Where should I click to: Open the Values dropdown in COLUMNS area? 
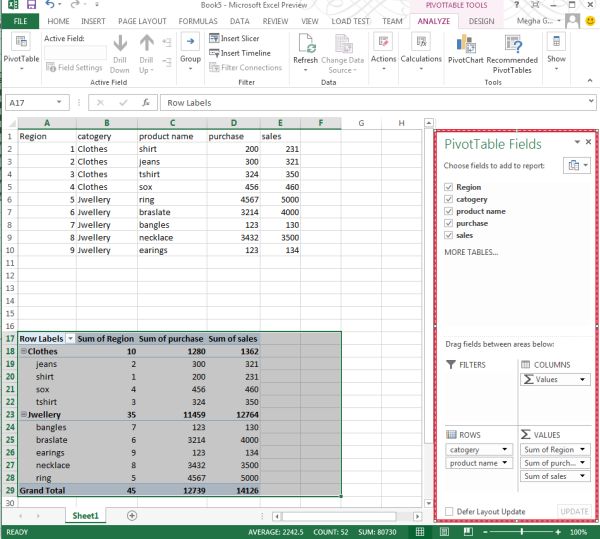(x=582, y=379)
